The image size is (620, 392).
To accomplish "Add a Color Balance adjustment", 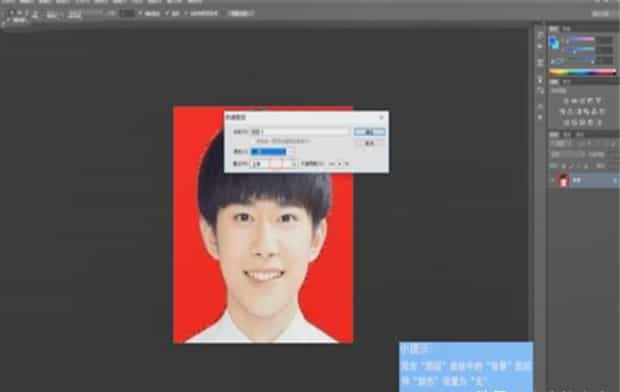I will [570, 112].
